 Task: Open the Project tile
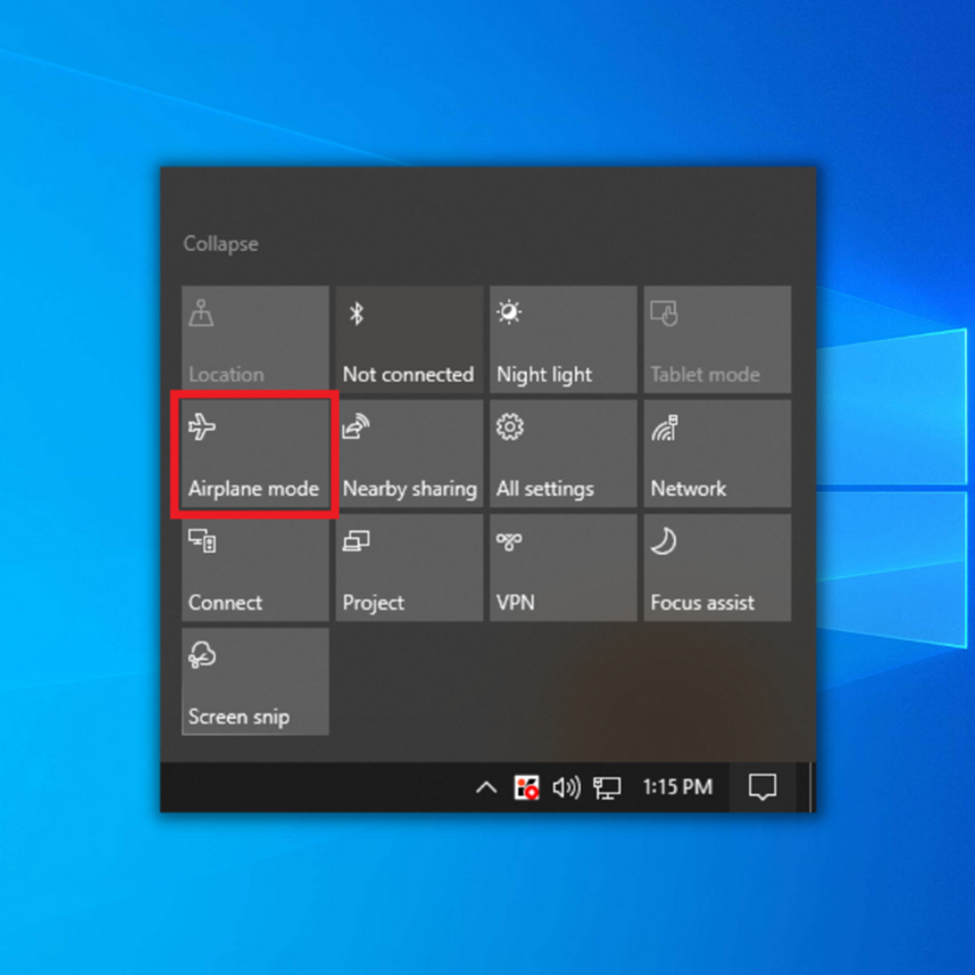409,568
